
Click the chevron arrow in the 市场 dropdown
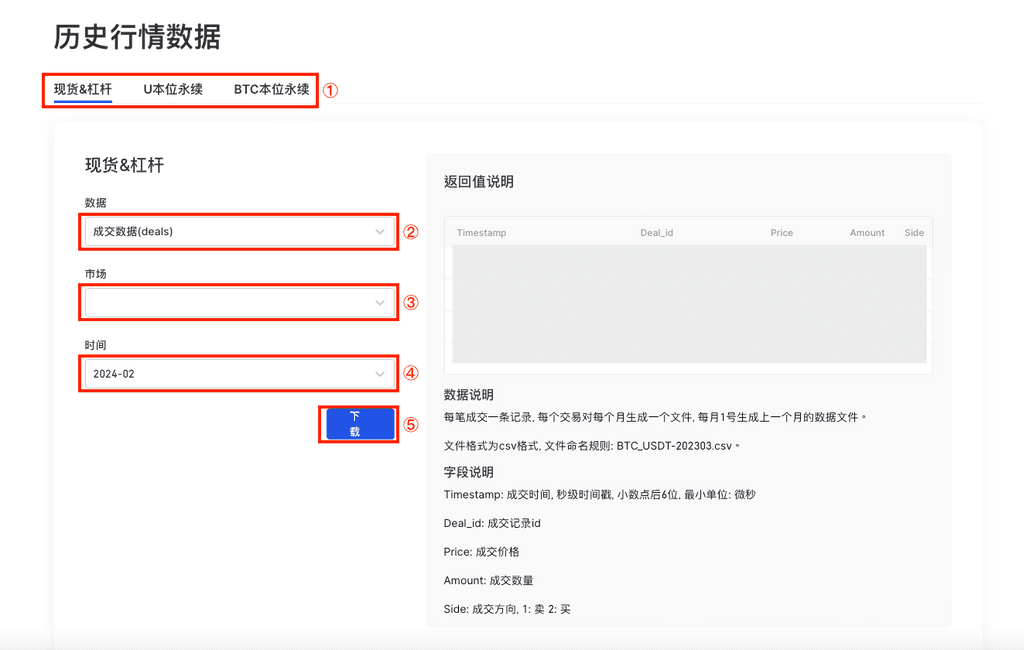pos(380,303)
